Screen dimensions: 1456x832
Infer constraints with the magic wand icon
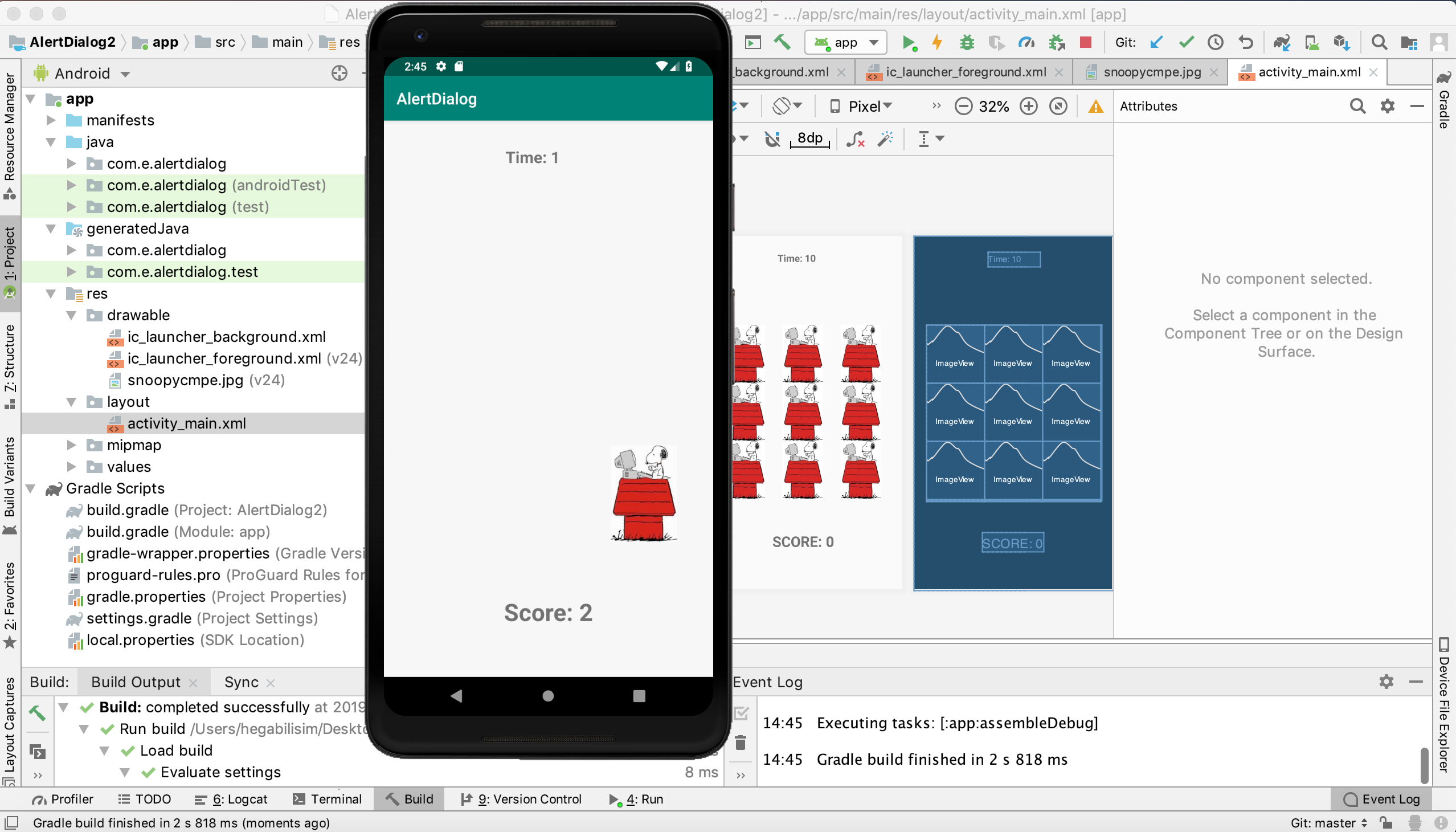tap(885, 138)
